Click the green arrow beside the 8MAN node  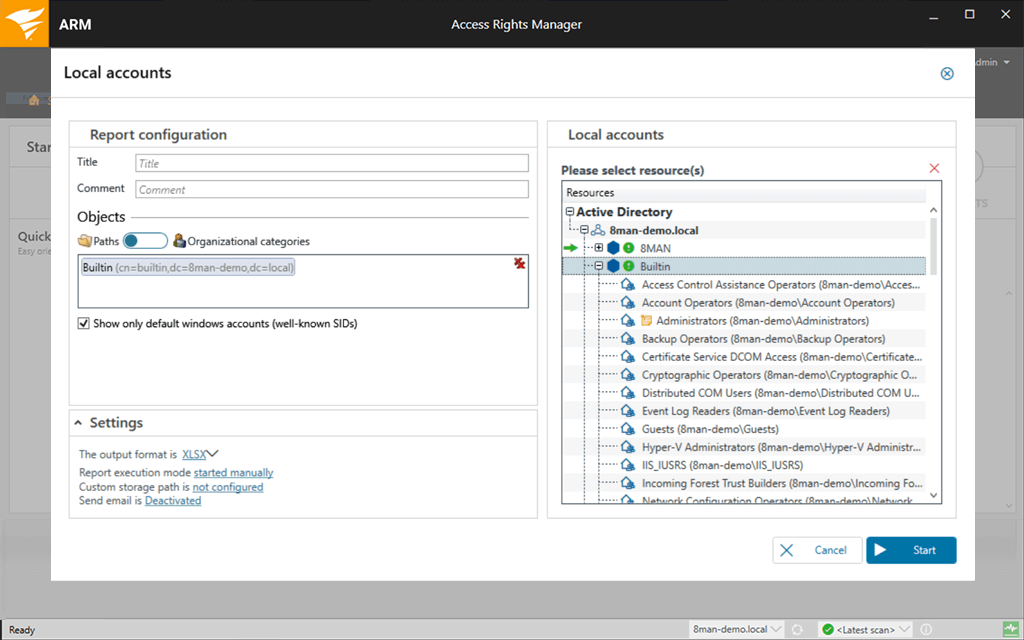(570, 247)
